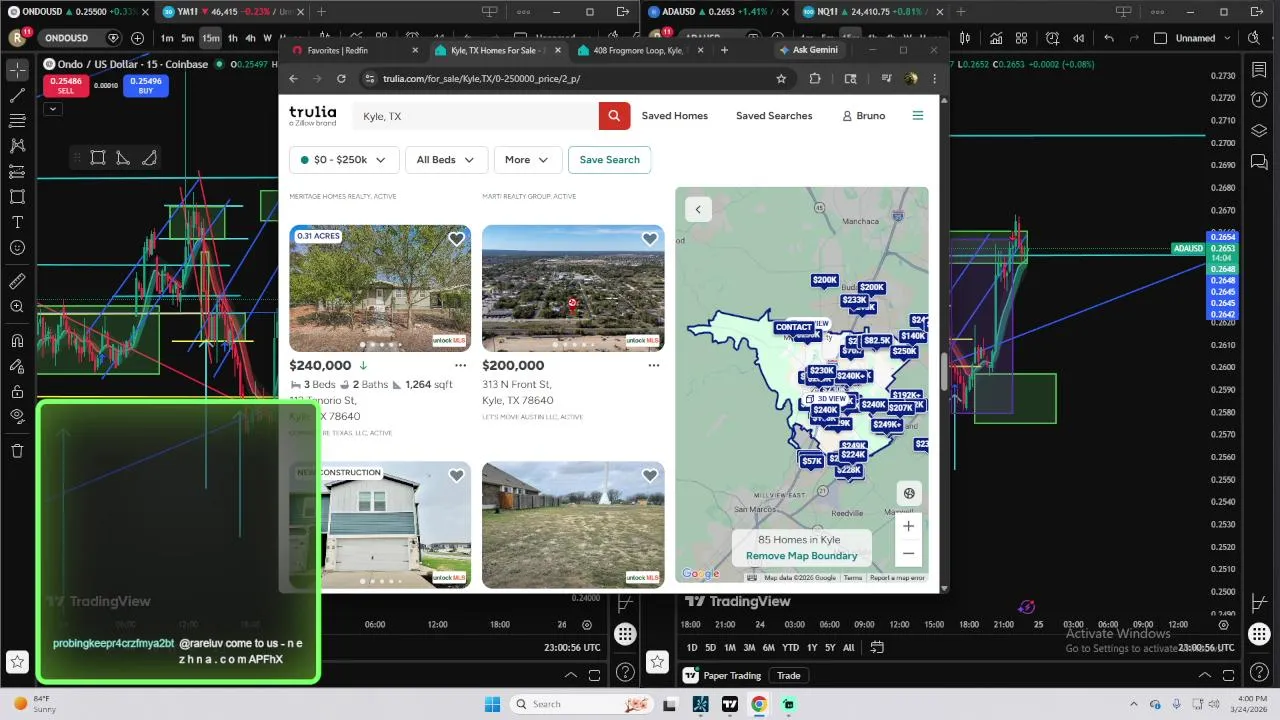Select the pattern tool in left toolbar
This screenshot has width=1280, height=720.
point(17,146)
